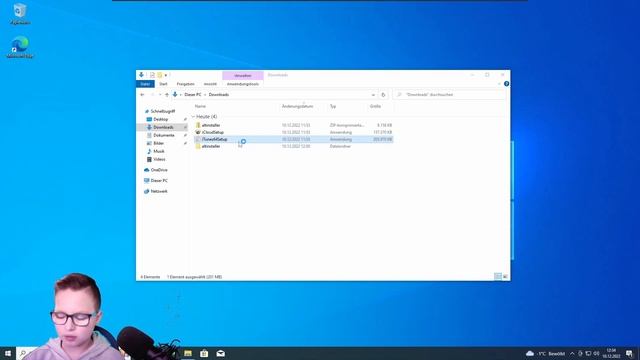Open the Microsoft Edge desktop shortcut

[x=20, y=47]
